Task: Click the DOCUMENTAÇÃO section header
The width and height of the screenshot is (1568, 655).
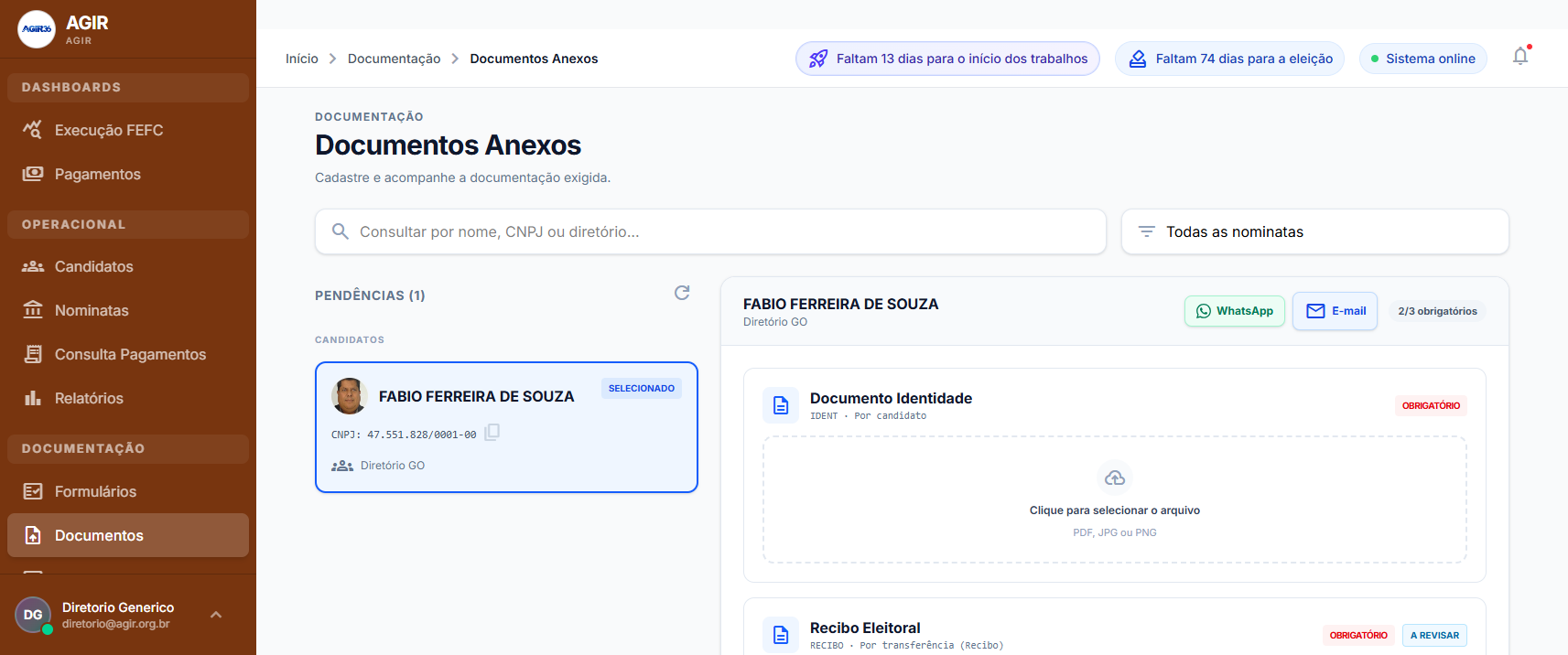Action: 128,448
